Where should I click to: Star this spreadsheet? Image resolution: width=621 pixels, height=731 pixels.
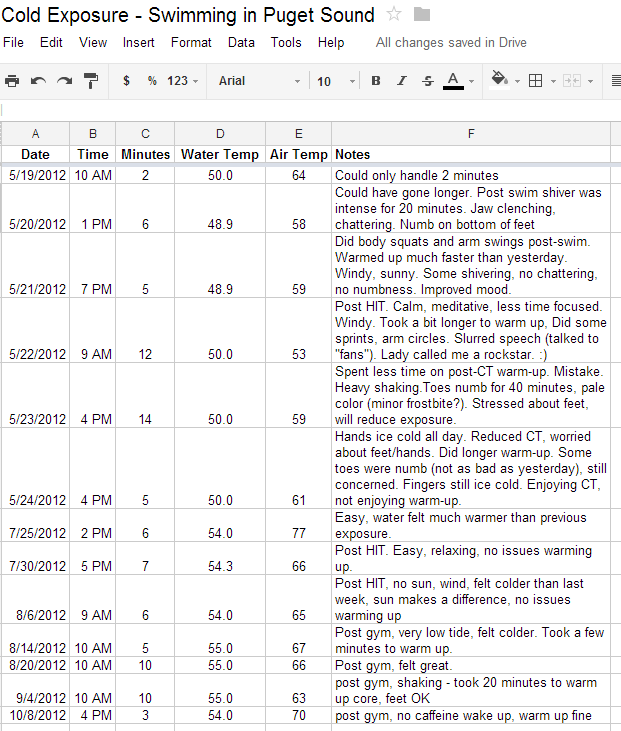pyautogui.click(x=394, y=14)
